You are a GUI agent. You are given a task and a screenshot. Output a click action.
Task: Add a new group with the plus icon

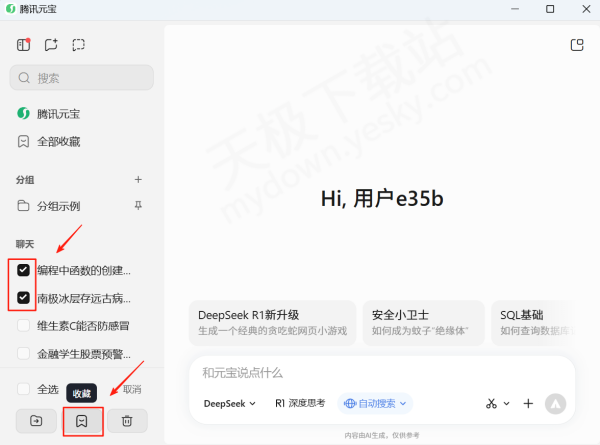(138, 179)
